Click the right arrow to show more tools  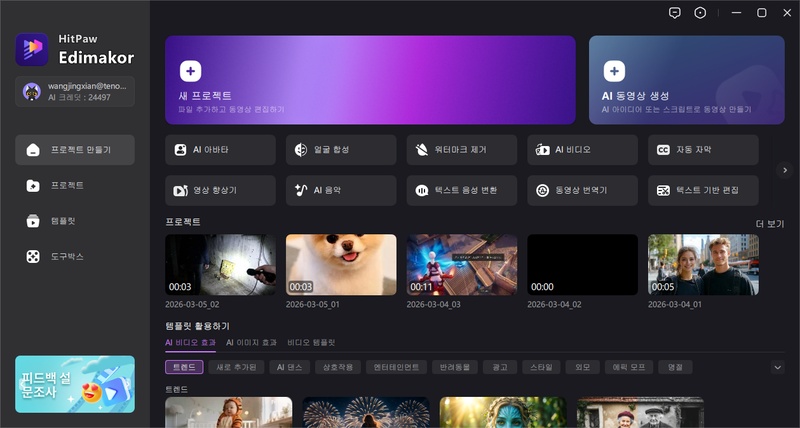785,170
